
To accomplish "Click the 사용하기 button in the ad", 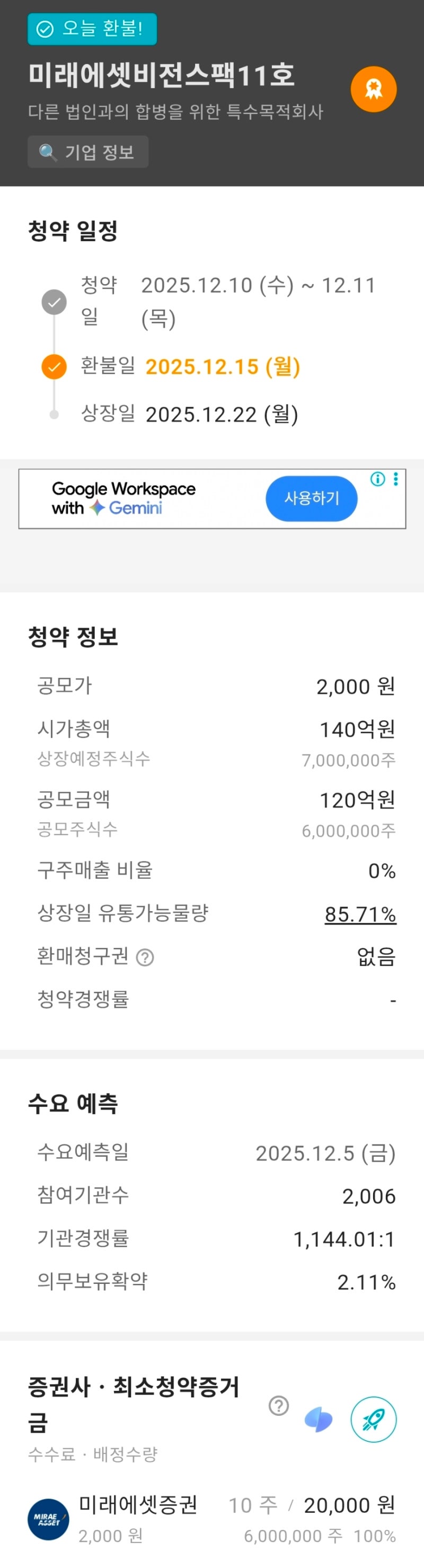I will click(x=312, y=498).
